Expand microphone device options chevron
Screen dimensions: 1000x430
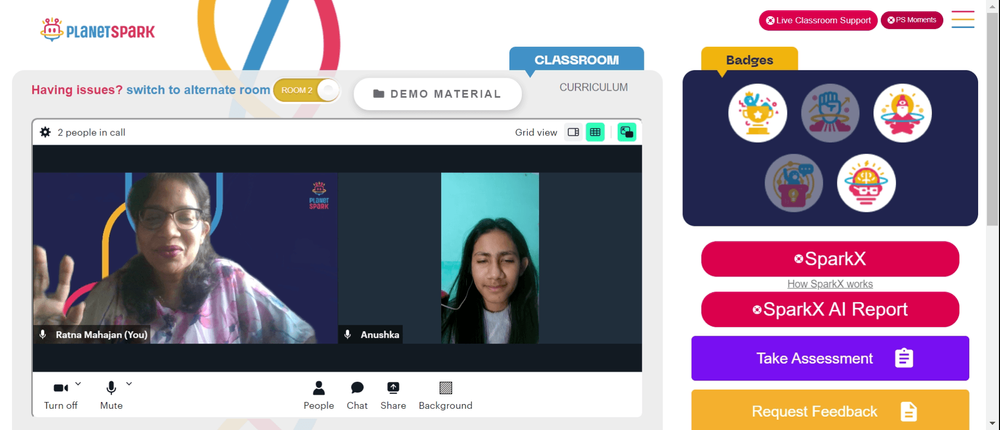click(x=129, y=383)
